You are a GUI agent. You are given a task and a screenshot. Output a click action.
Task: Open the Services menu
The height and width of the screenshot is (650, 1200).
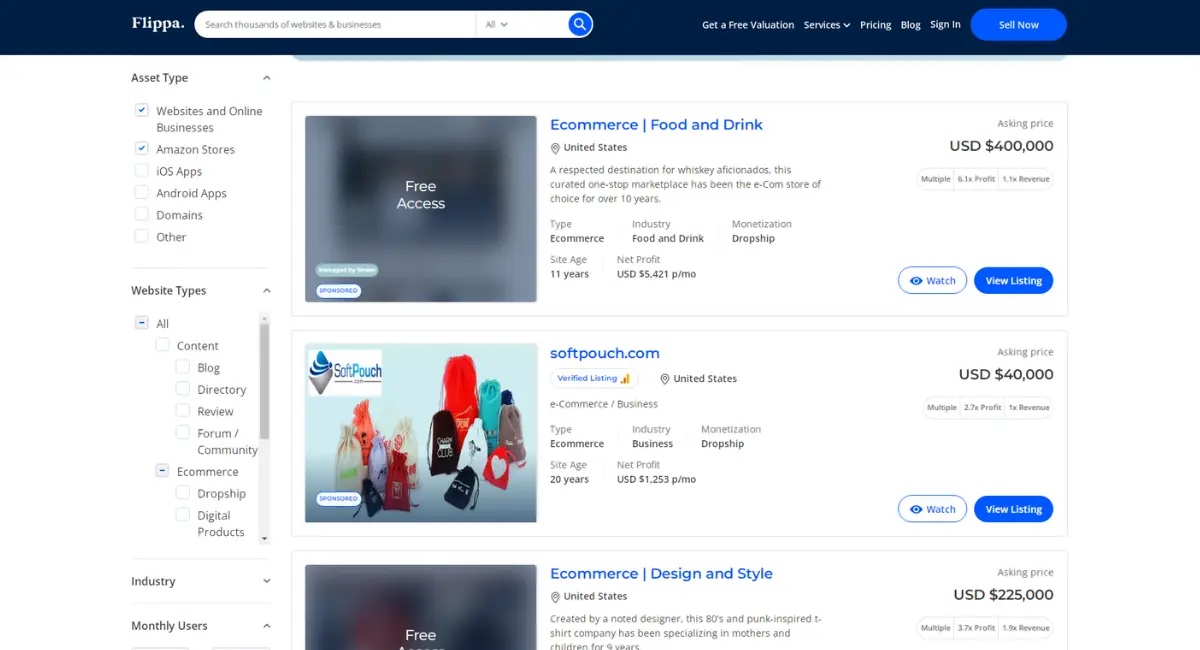click(x=827, y=25)
